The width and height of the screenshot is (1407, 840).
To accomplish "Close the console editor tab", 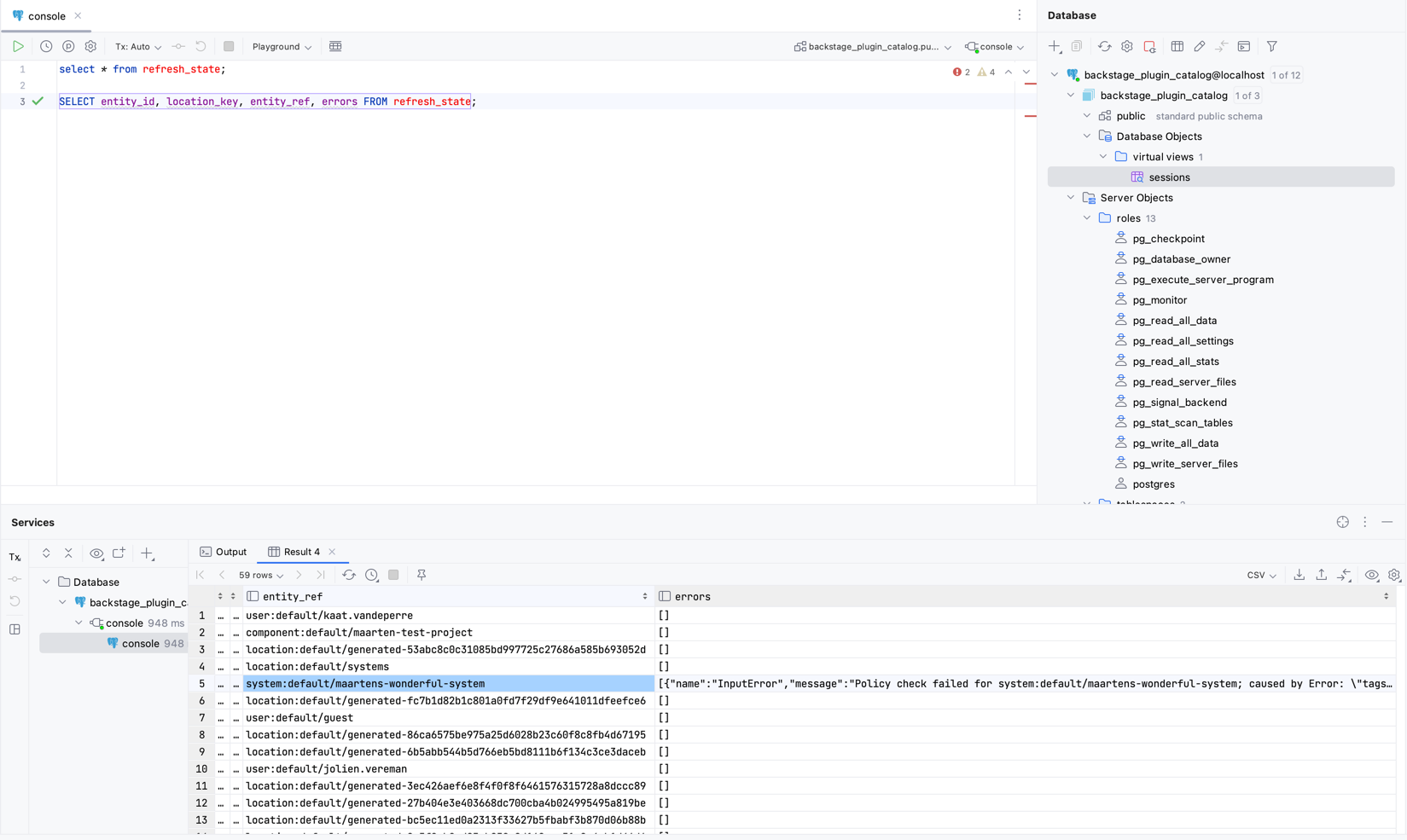I will click(78, 16).
